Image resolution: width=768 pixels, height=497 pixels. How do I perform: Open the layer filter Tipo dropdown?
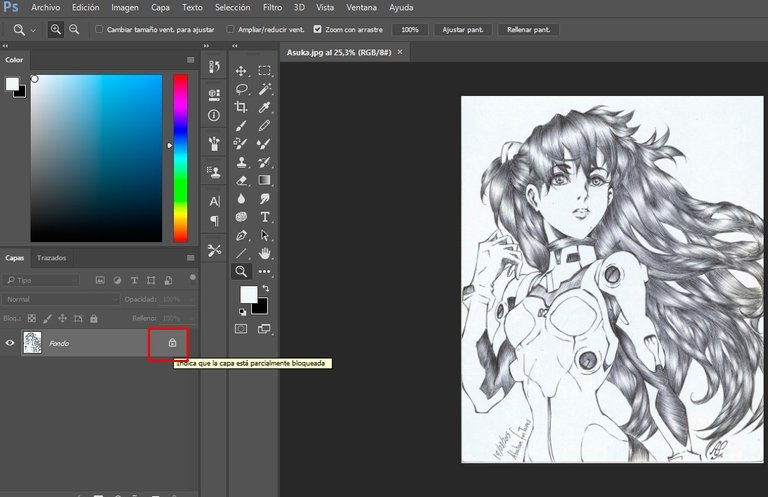point(41,280)
